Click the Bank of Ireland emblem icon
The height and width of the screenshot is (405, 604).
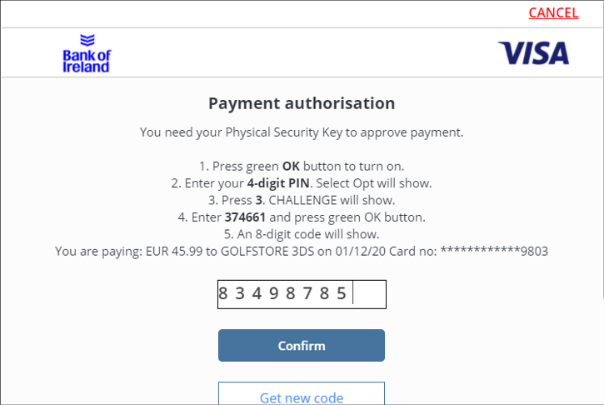pos(86,42)
